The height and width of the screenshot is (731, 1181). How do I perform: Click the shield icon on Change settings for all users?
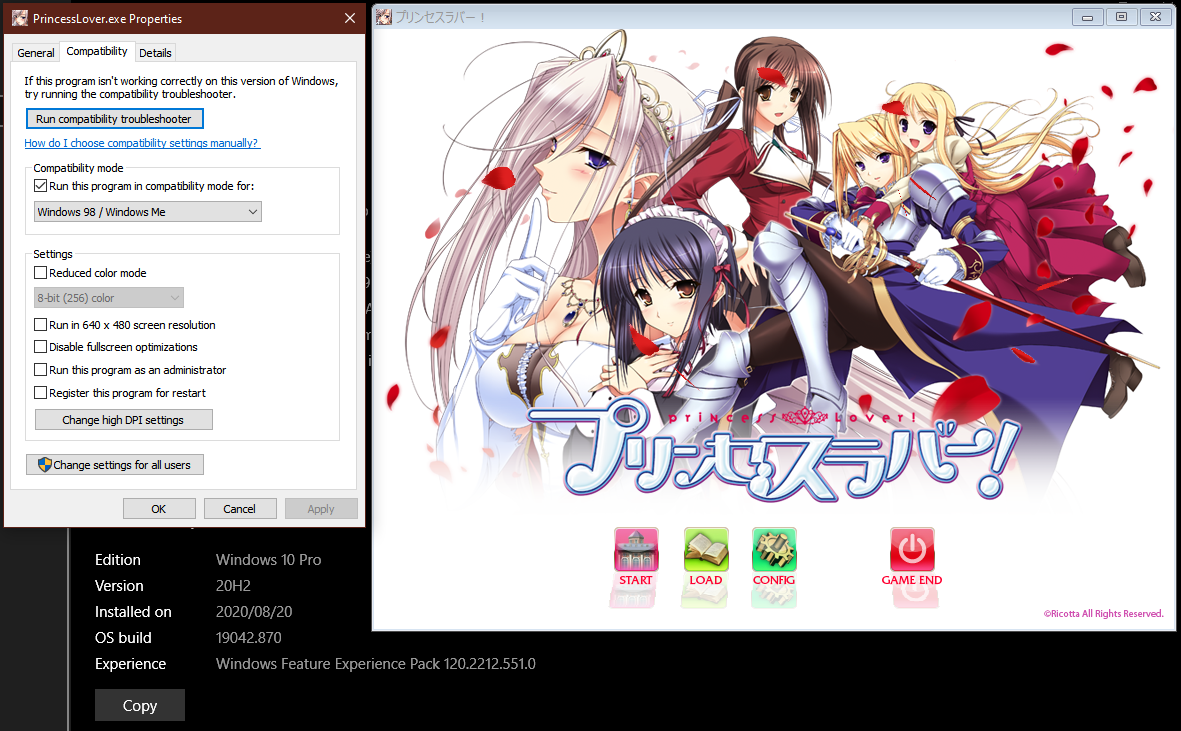point(44,464)
